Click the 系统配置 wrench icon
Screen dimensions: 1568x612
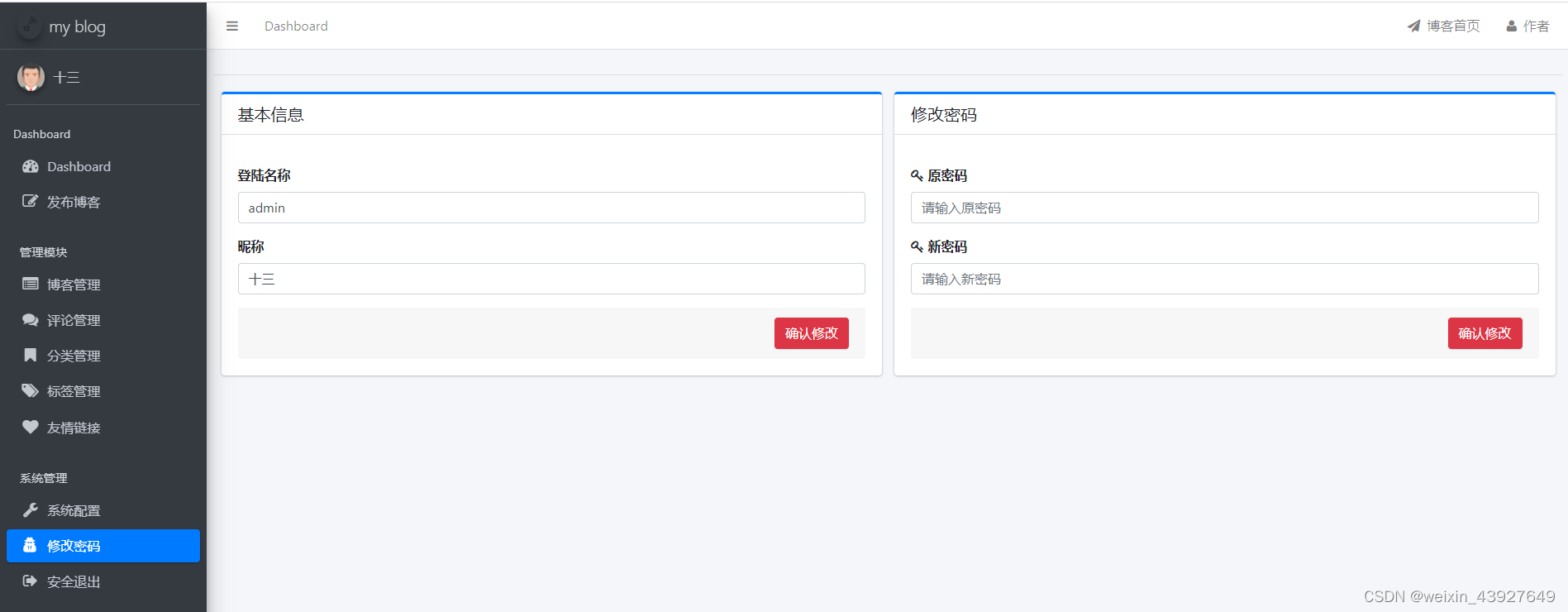pyautogui.click(x=31, y=509)
